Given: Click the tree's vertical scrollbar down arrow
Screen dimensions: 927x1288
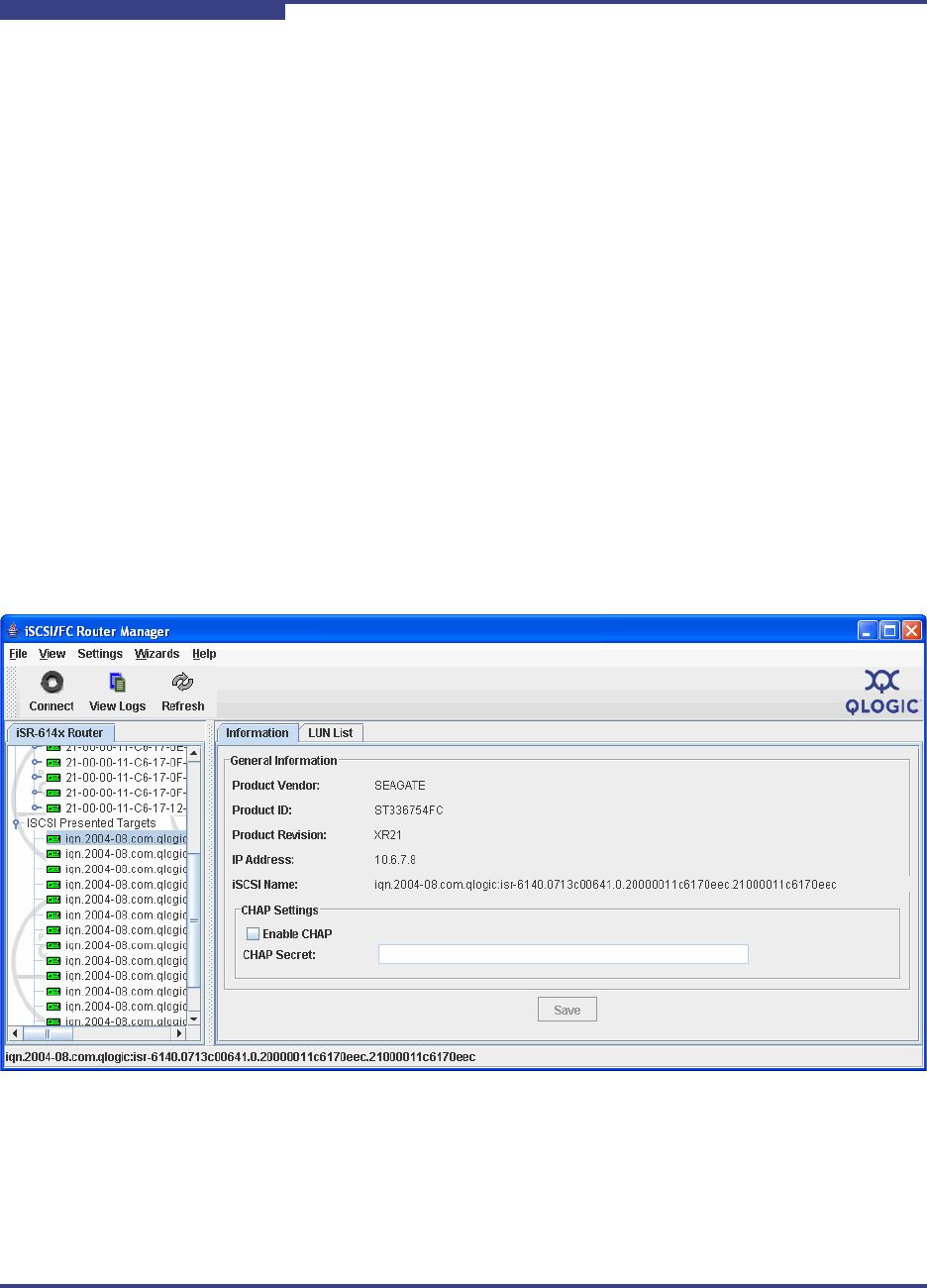Looking at the screenshot, I should point(194,1019).
